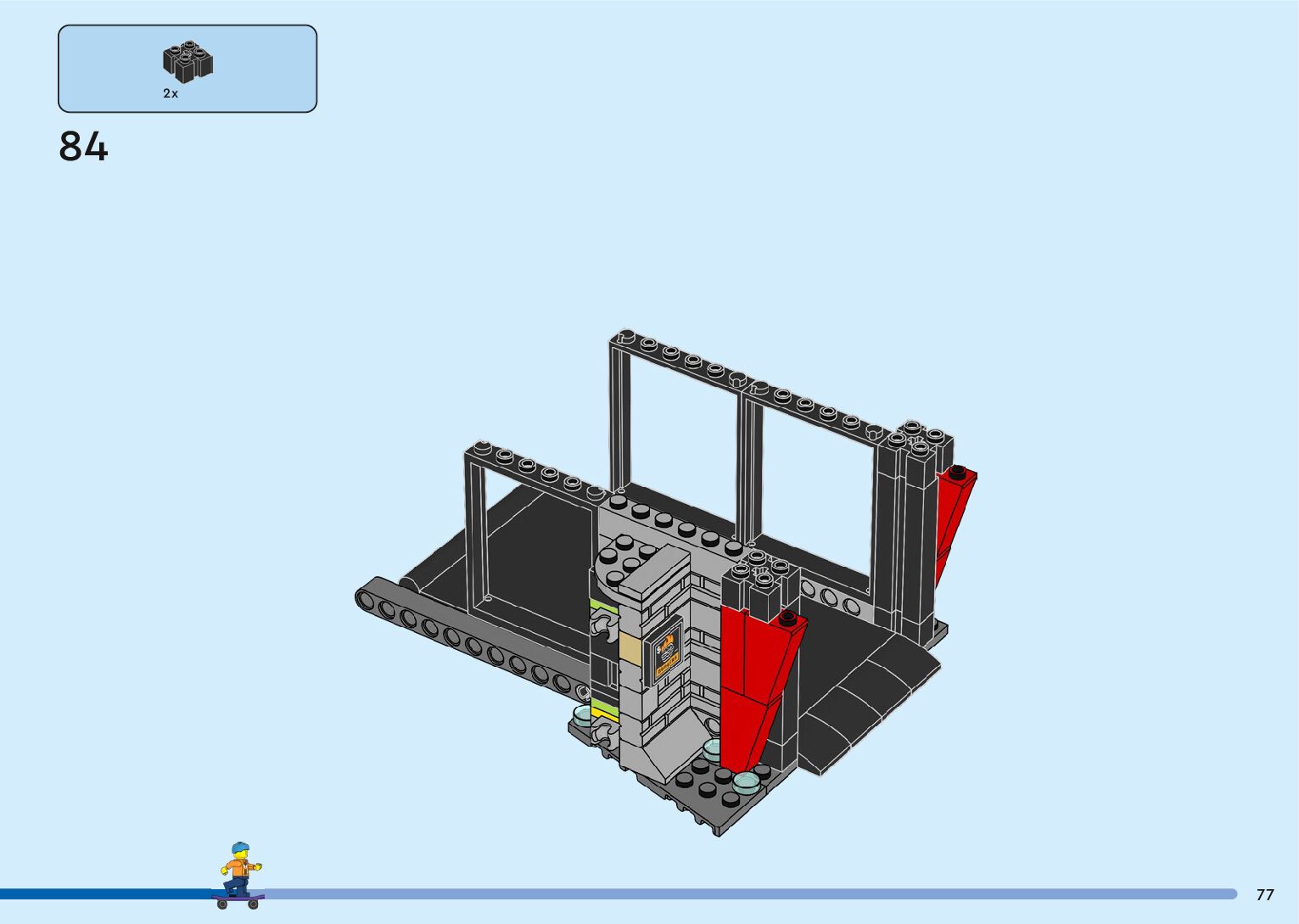The height and width of the screenshot is (924, 1299).
Task: Click the page number 77
Action: coord(1264,894)
